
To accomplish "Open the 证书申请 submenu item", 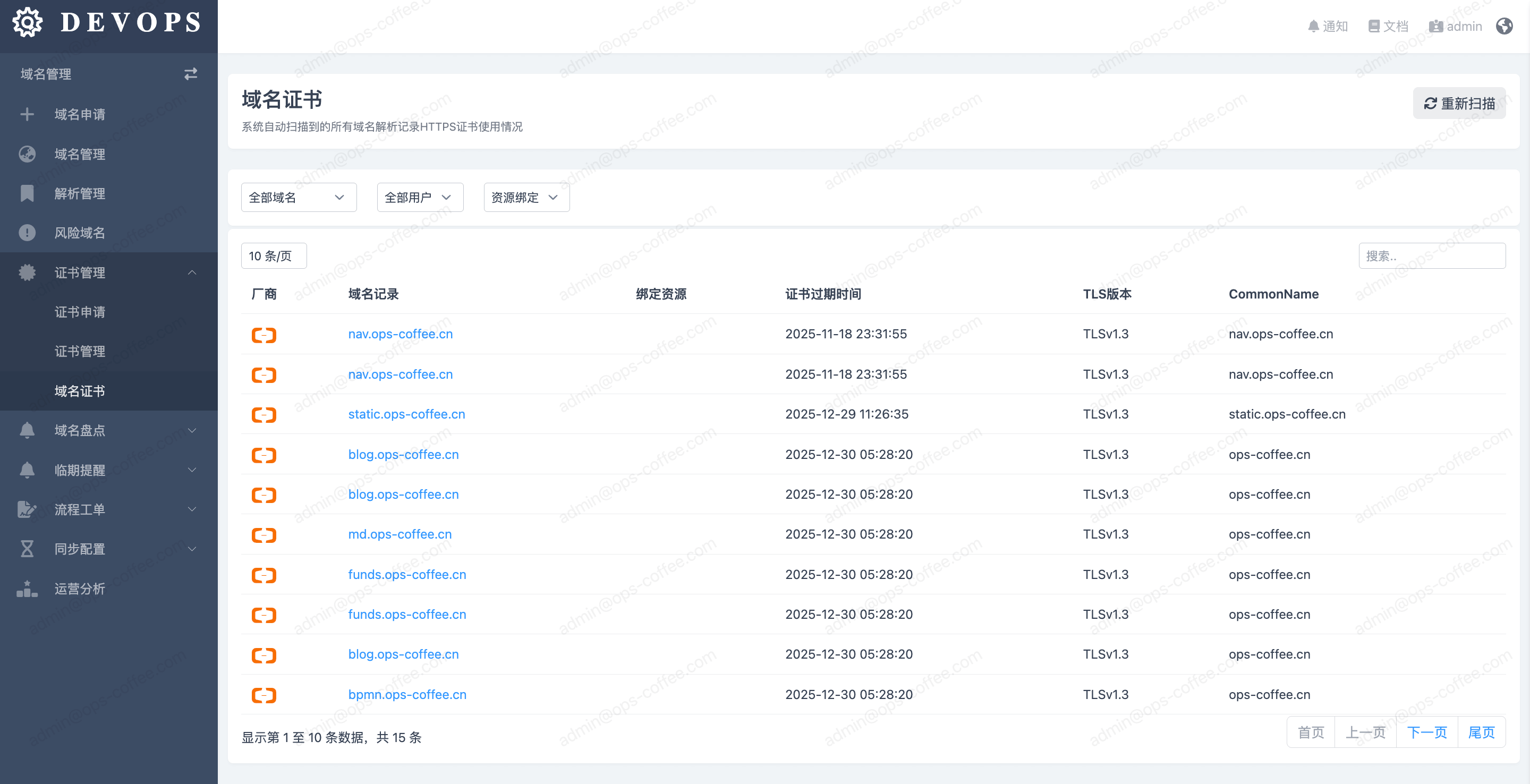I will coord(80,312).
